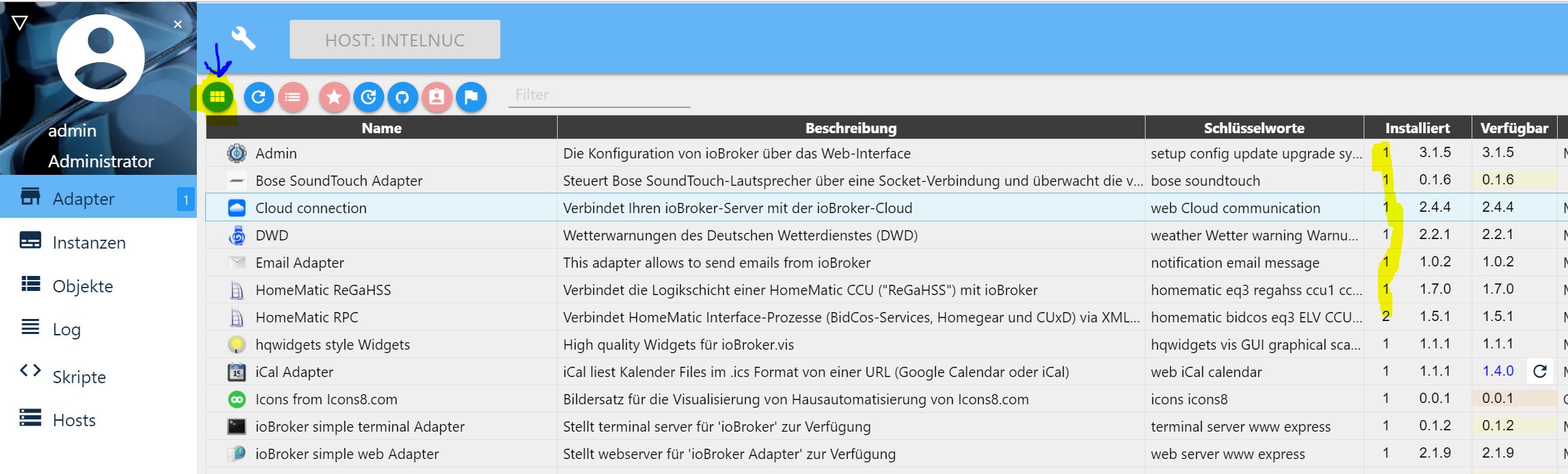Focus the Filter input field
This screenshot has width=1568, height=474.
[599, 95]
